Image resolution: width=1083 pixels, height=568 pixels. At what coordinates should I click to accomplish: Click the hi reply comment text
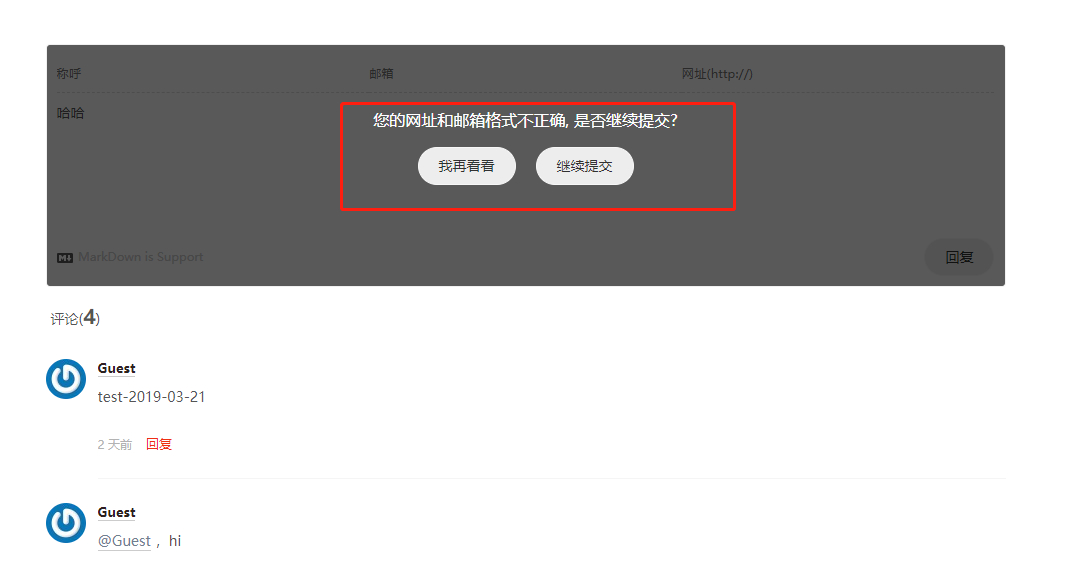pyautogui.click(x=175, y=541)
